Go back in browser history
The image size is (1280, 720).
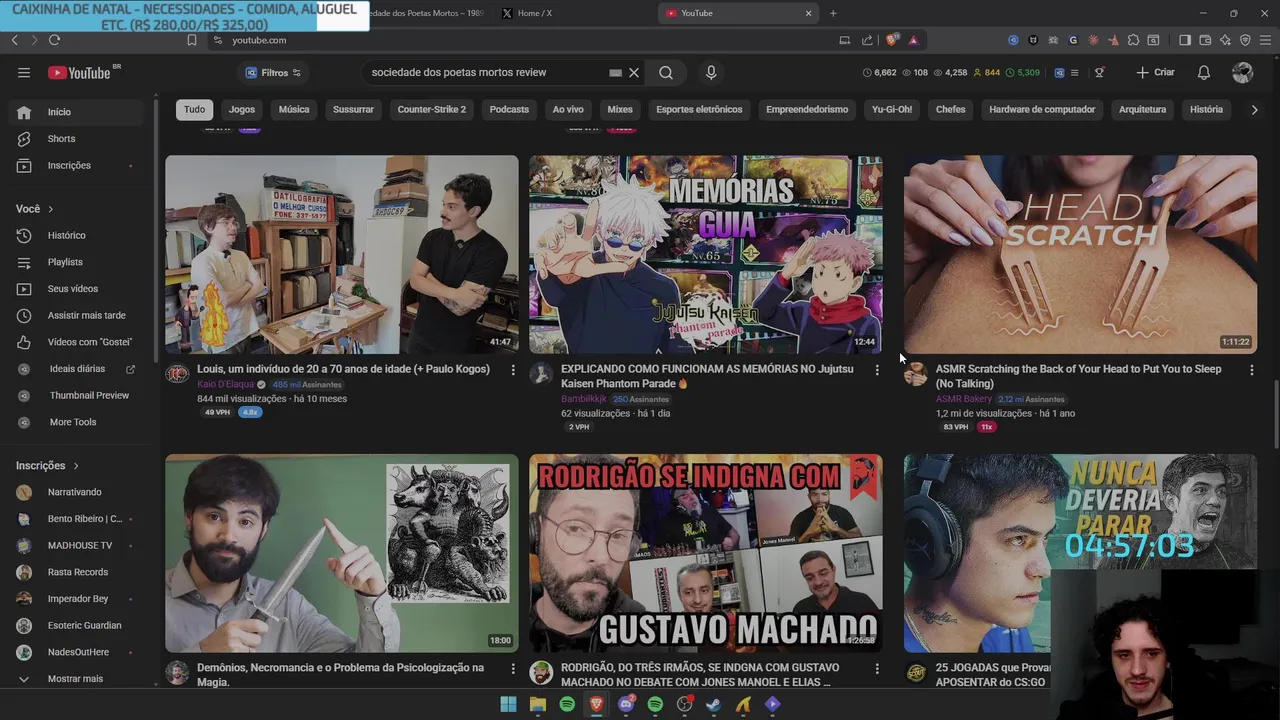(x=14, y=40)
